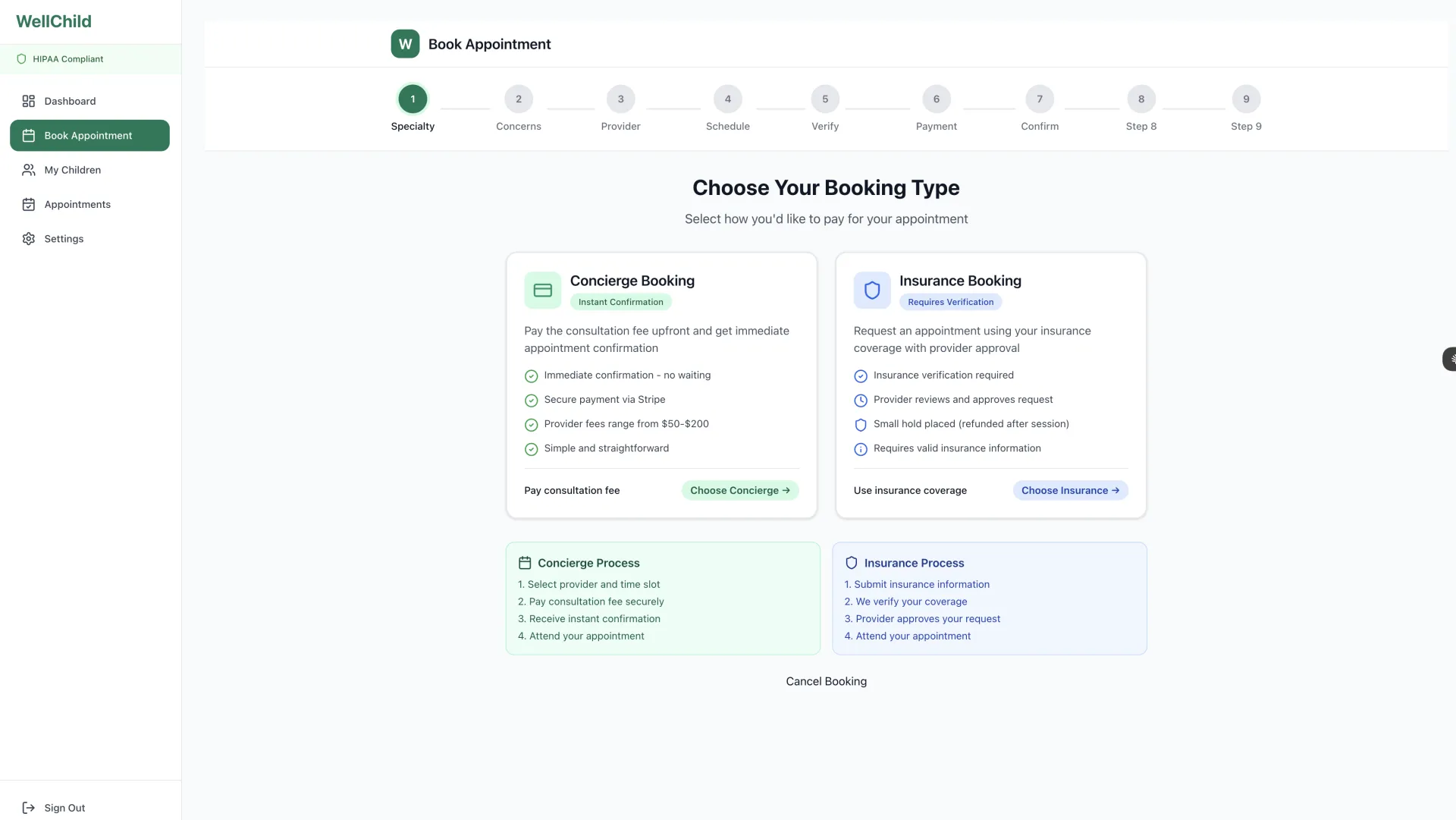Open the Dashboard from the sidebar
Viewport: 1456px width, 820px height.
click(69, 100)
